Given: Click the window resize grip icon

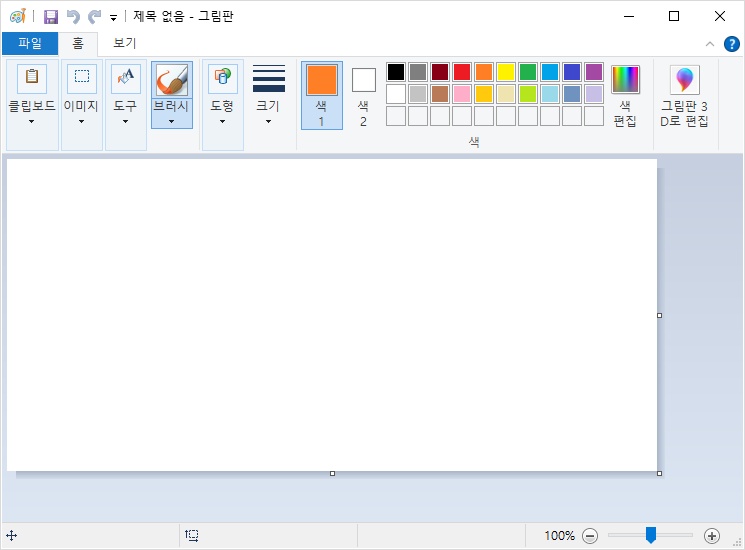Looking at the screenshot, I should click(x=737, y=542).
